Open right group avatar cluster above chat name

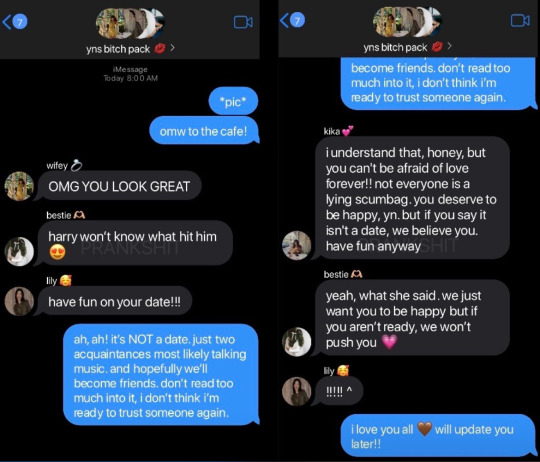tap(407, 21)
